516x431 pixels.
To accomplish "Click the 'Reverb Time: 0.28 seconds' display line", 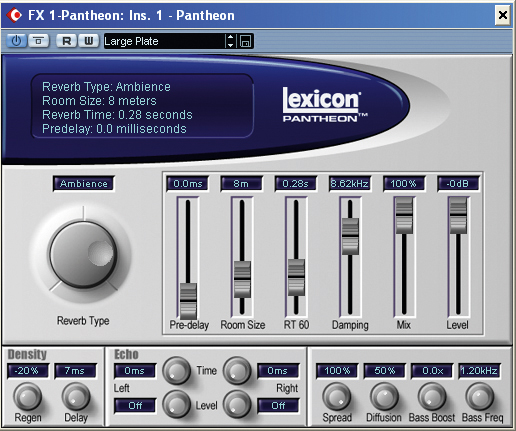I will 117,115.
